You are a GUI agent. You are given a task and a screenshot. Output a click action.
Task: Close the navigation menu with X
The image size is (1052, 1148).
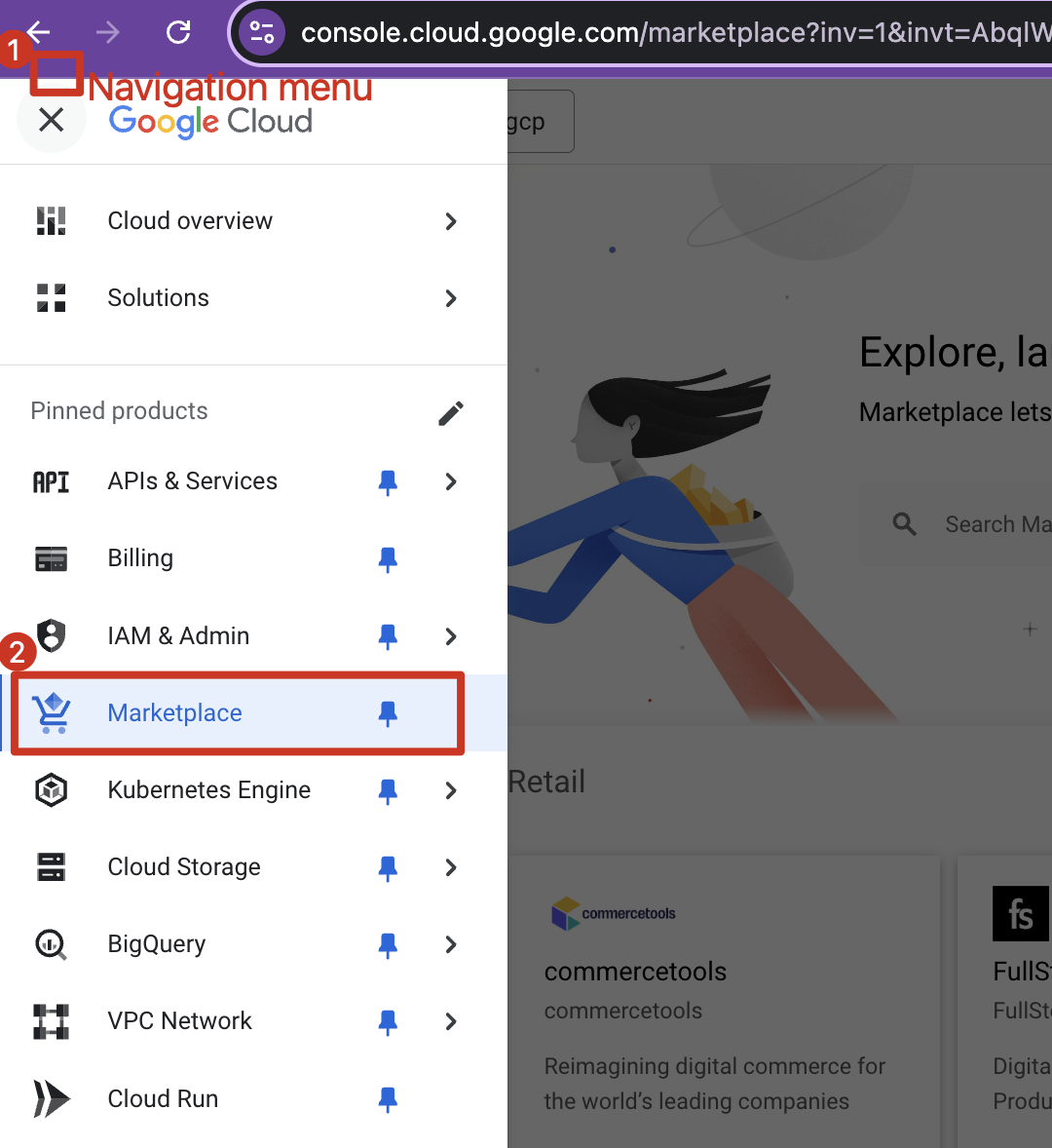coord(51,120)
